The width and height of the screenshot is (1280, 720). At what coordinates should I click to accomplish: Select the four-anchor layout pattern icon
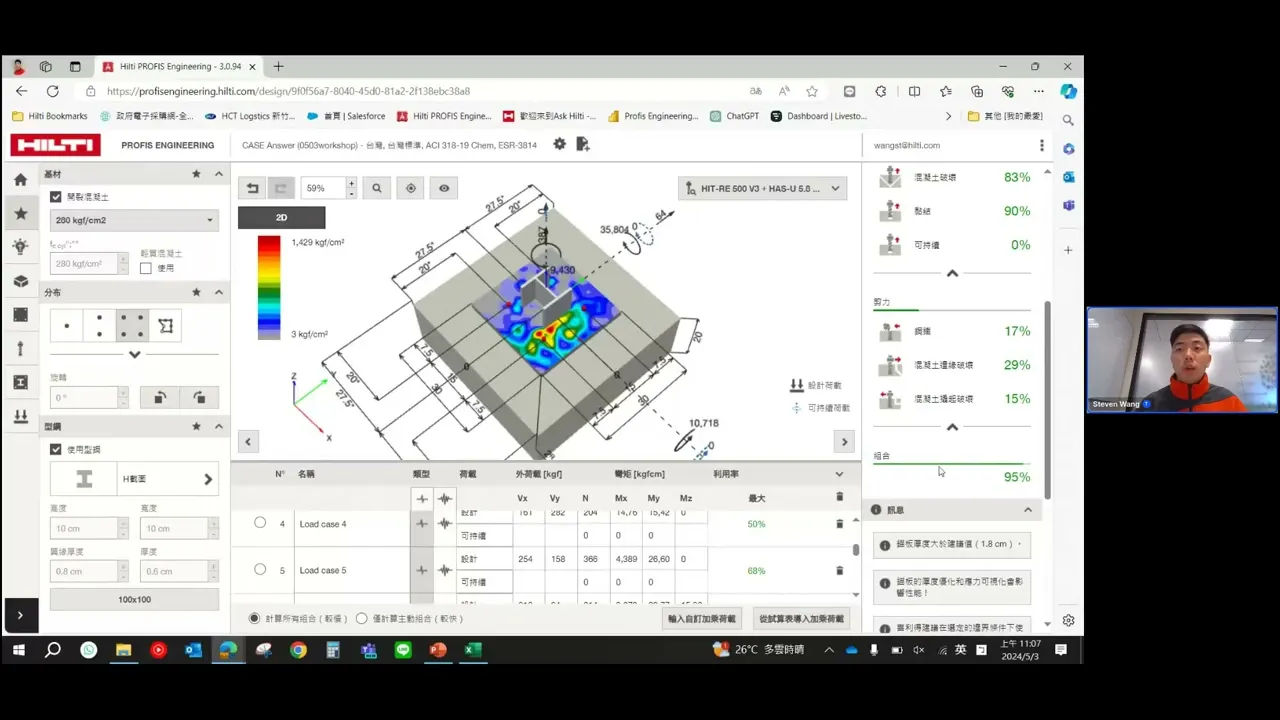(133, 326)
